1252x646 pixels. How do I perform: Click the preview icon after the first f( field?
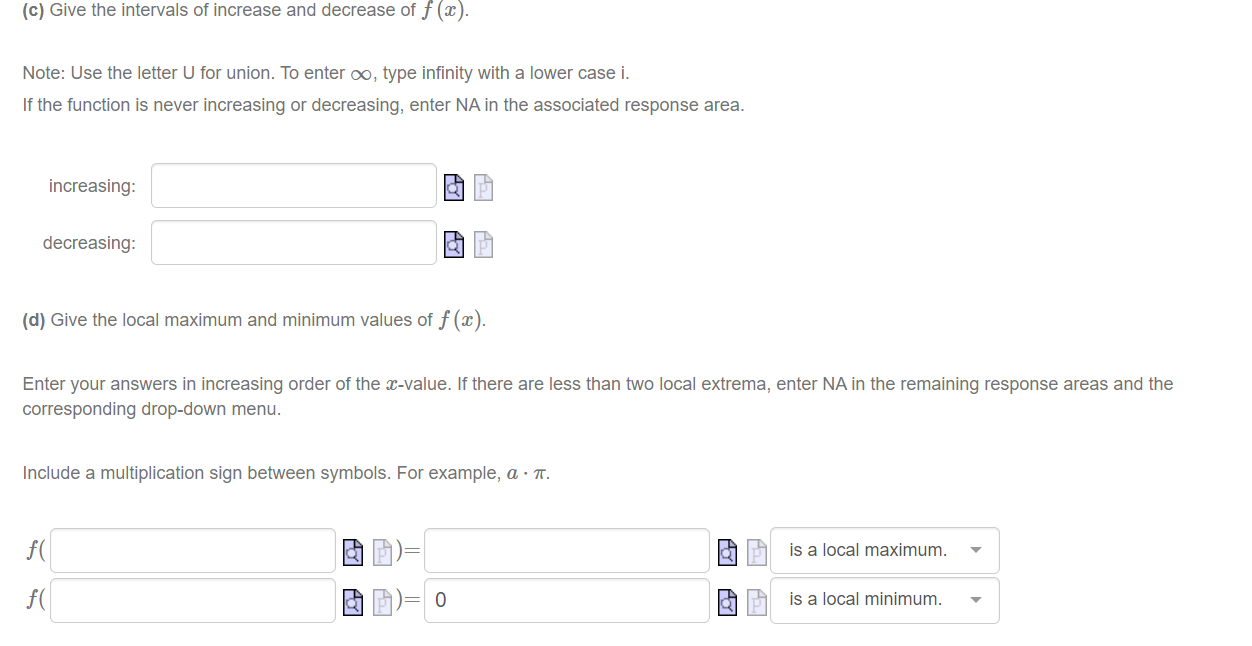point(352,550)
